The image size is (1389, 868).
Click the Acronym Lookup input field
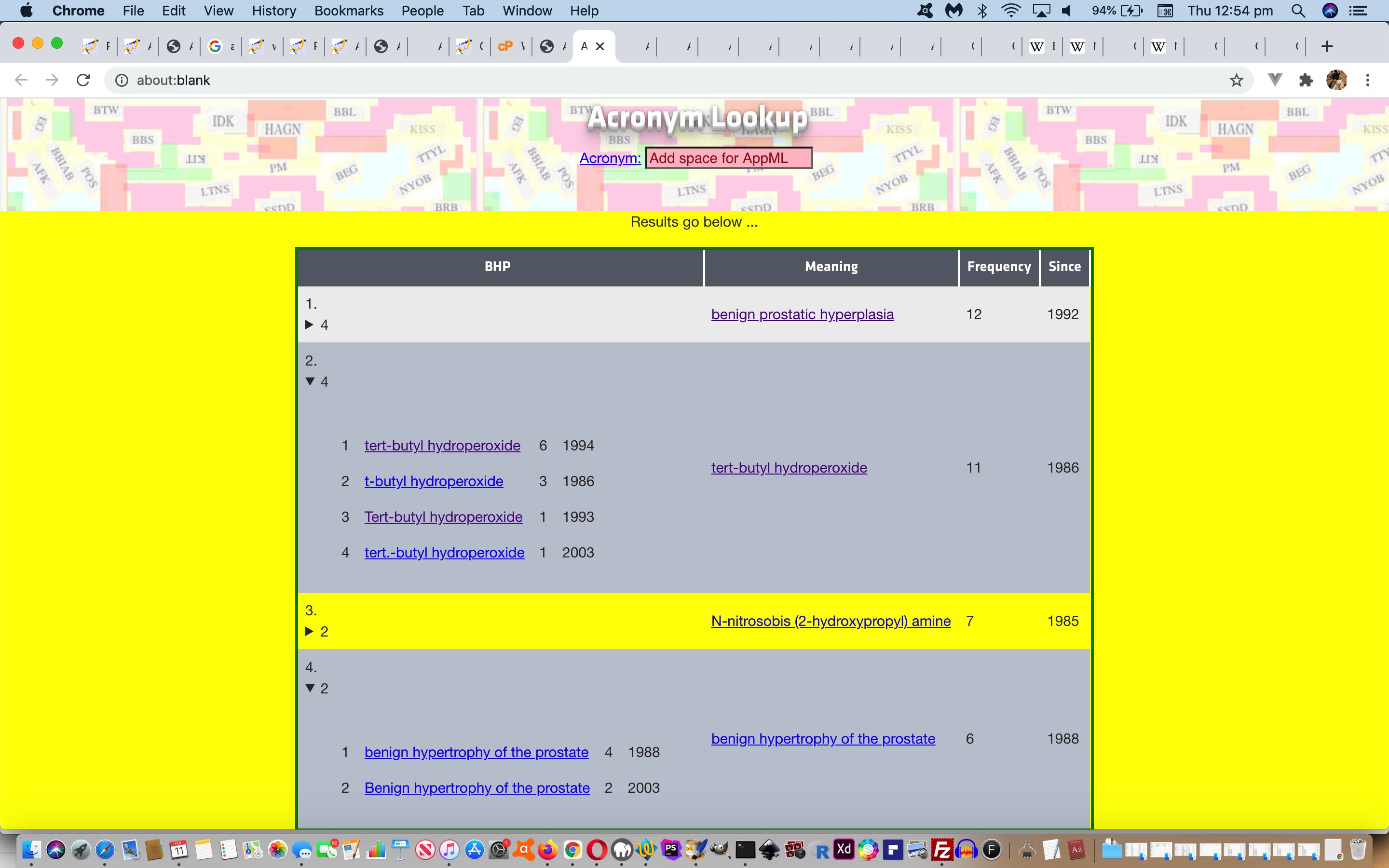pos(727,158)
